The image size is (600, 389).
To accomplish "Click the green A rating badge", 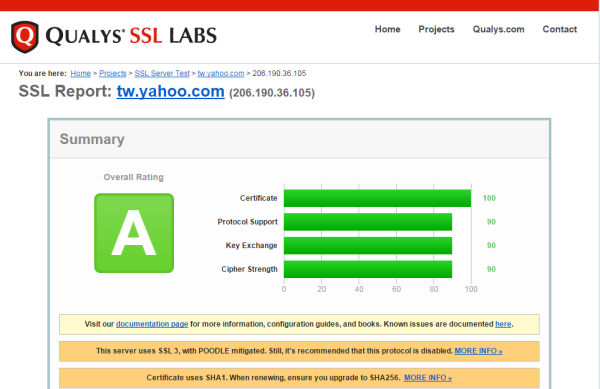I will [x=134, y=233].
